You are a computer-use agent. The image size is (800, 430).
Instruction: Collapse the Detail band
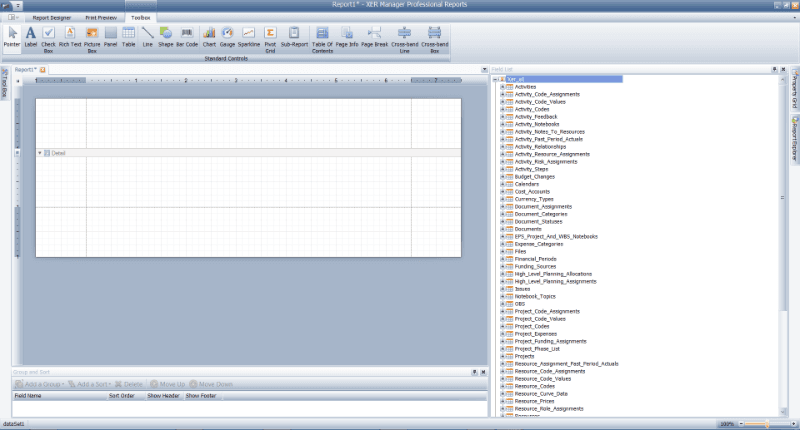(x=39, y=153)
